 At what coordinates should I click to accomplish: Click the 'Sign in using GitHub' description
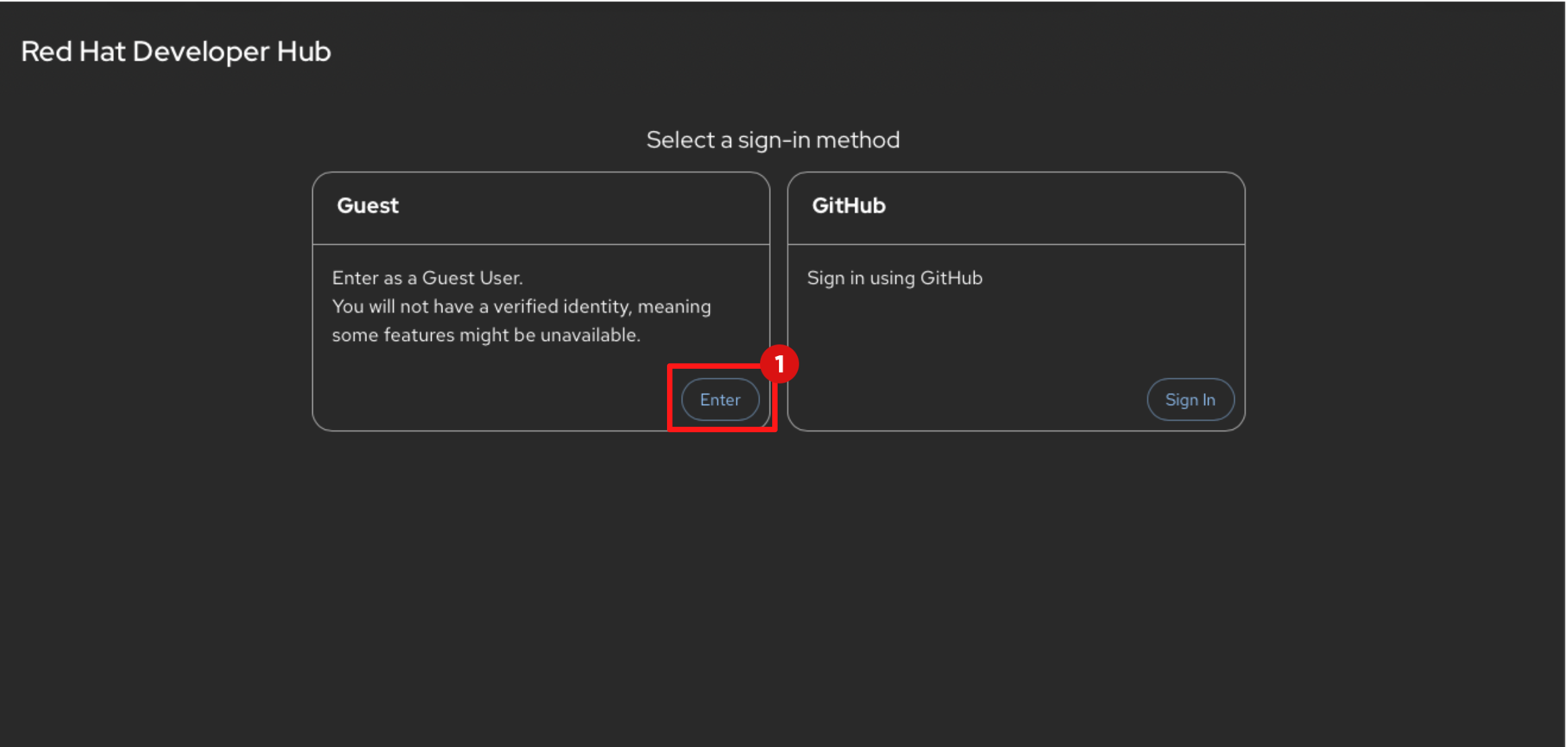(894, 278)
